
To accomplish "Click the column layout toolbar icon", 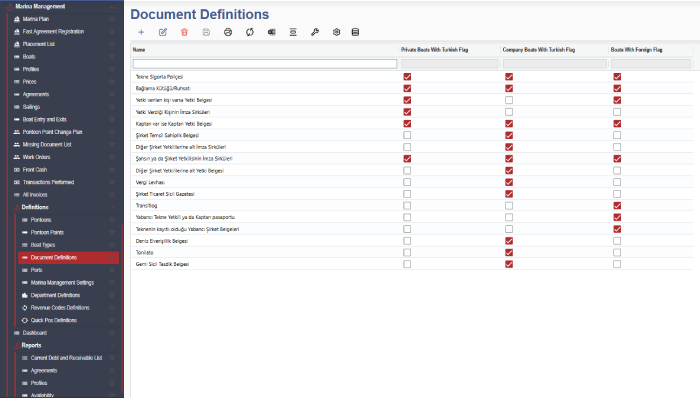I will tap(293, 32).
